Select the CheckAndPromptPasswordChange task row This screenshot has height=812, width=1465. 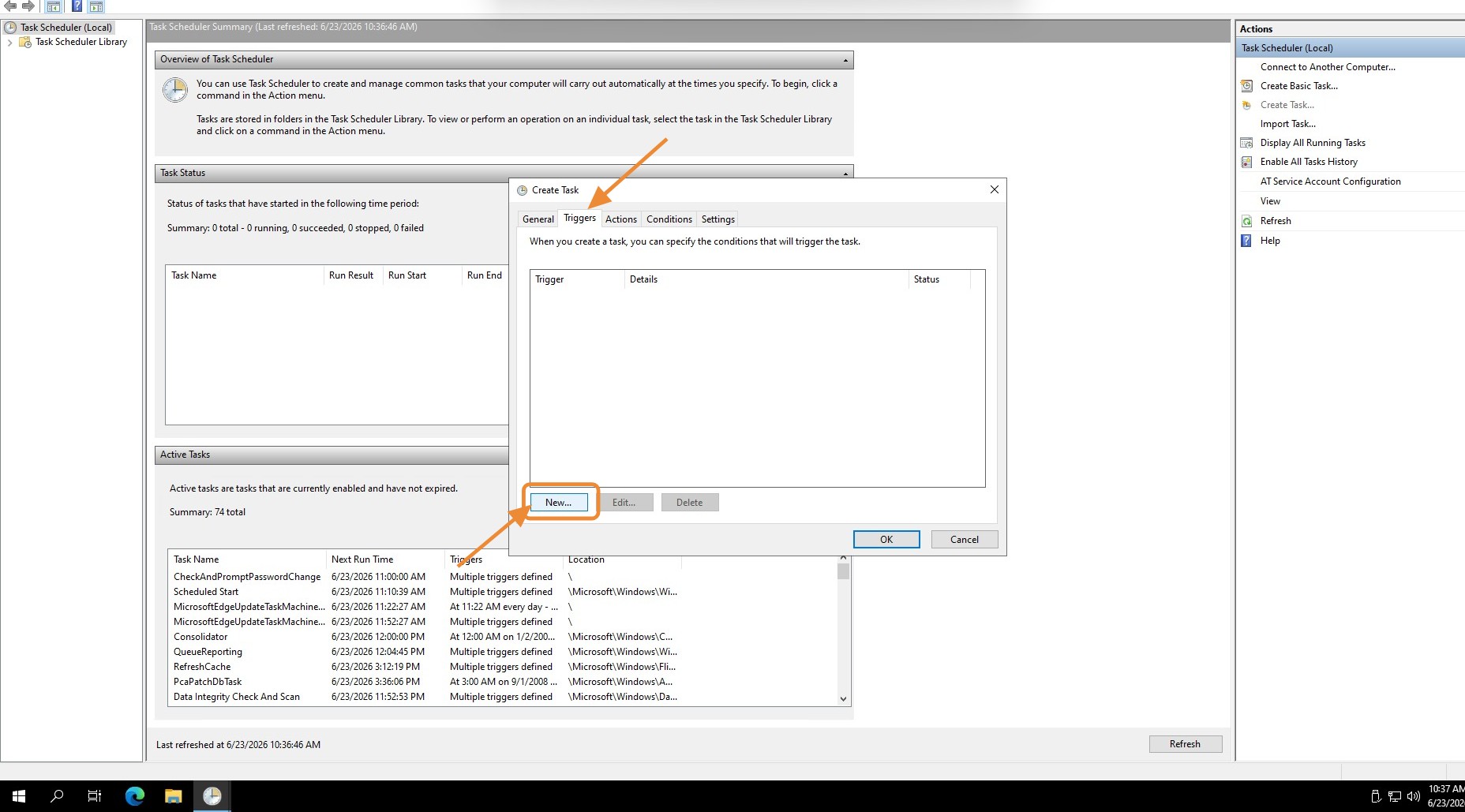(x=504, y=577)
